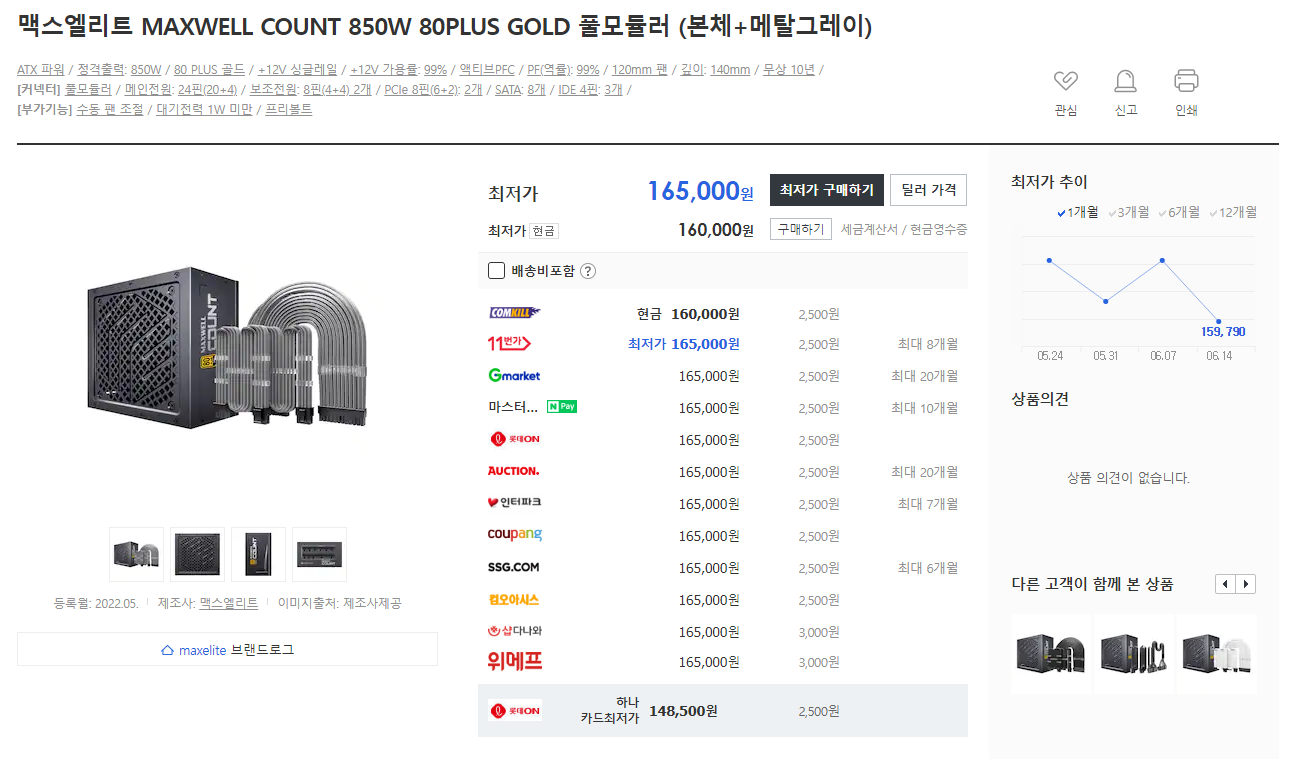Screen dimensions: 1296x781
Task: Click COMKILL's 현금 160,000원 price
Action: [x=688, y=313]
